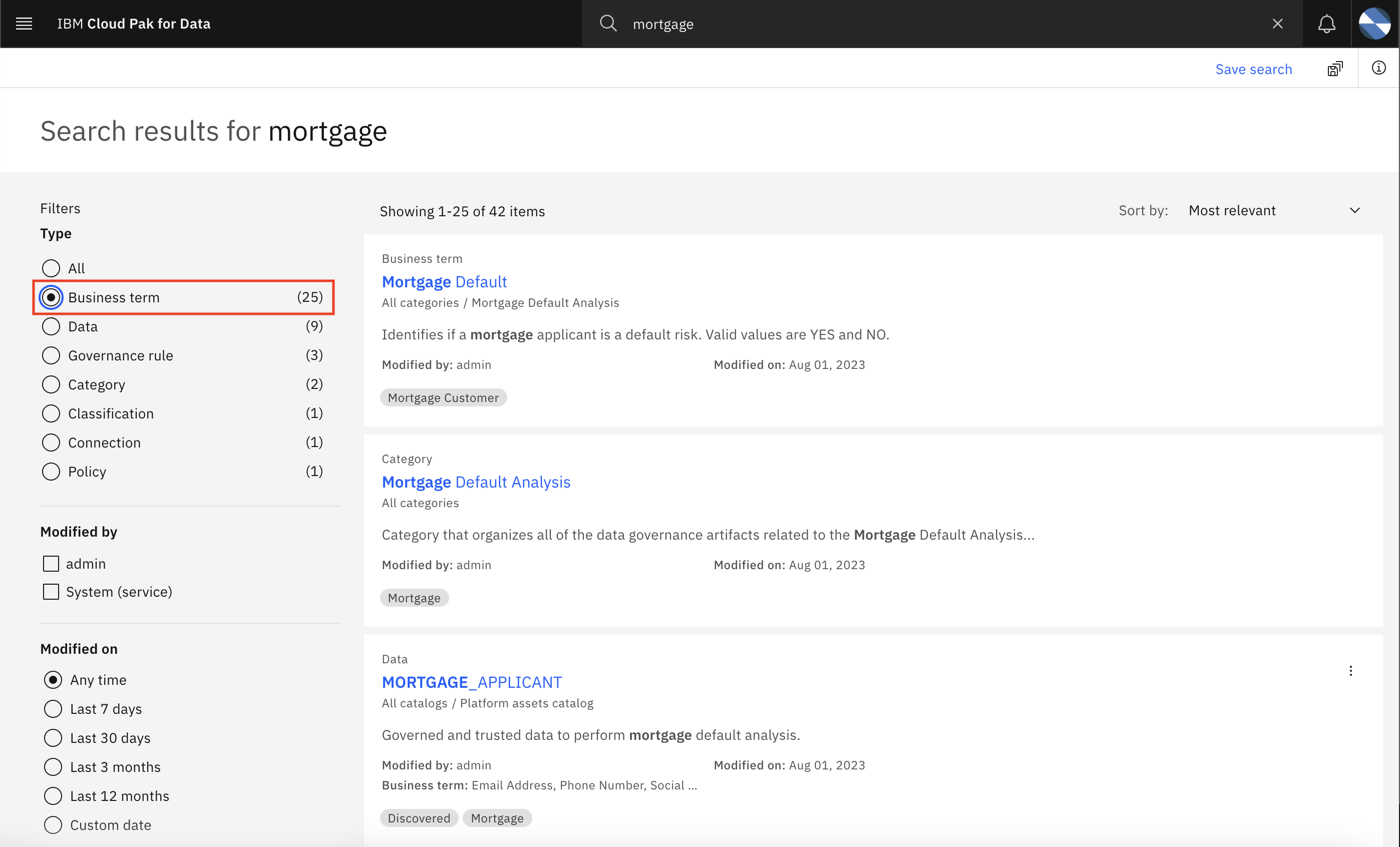Open MORTGAGE_APPLICANT data asset
This screenshot has width=1400, height=847.
[x=472, y=682]
